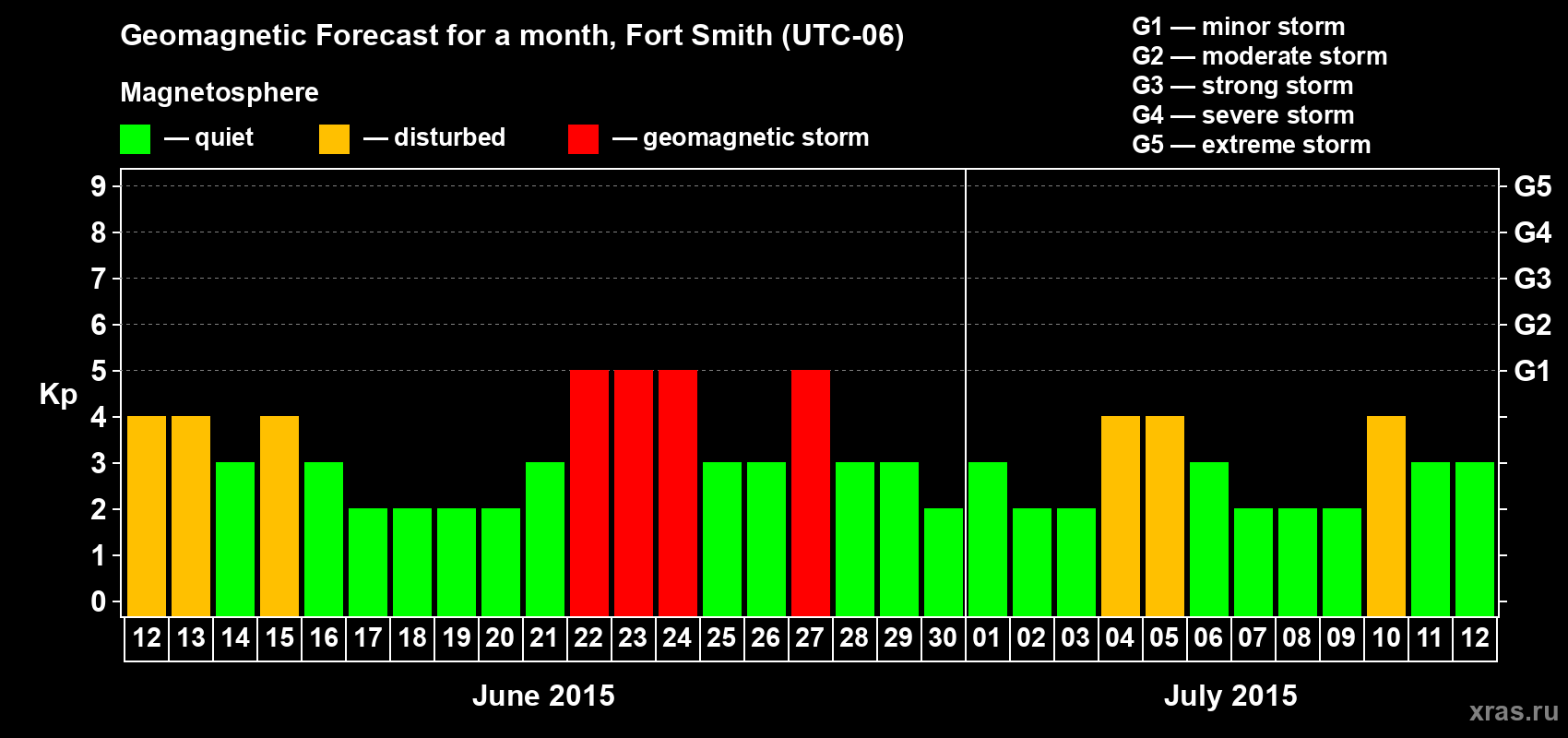This screenshot has width=1568, height=738.
Task: Click the green bar for July 06
Action: 1209,540
